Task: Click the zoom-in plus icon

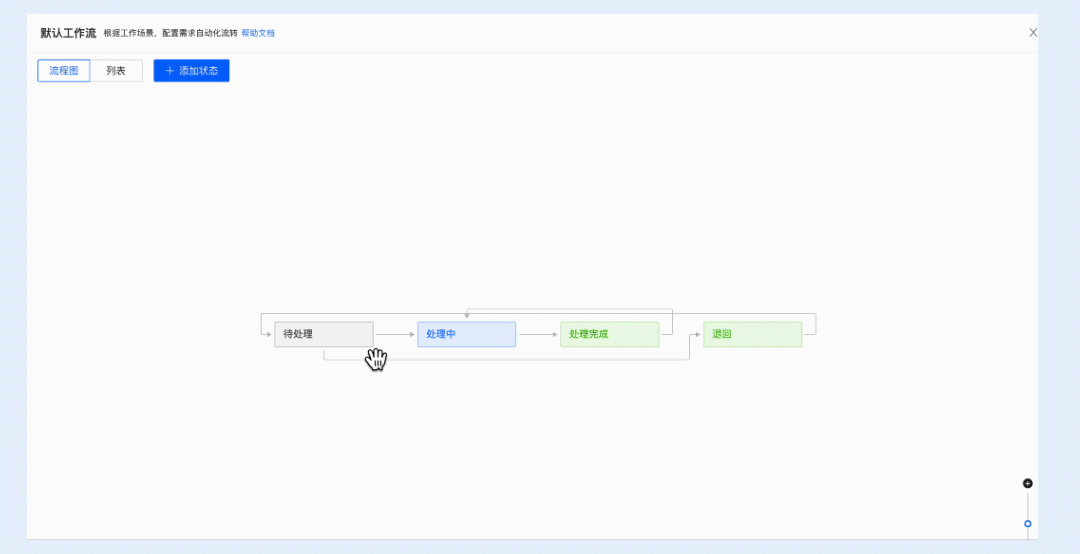Action: [1028, 483]
